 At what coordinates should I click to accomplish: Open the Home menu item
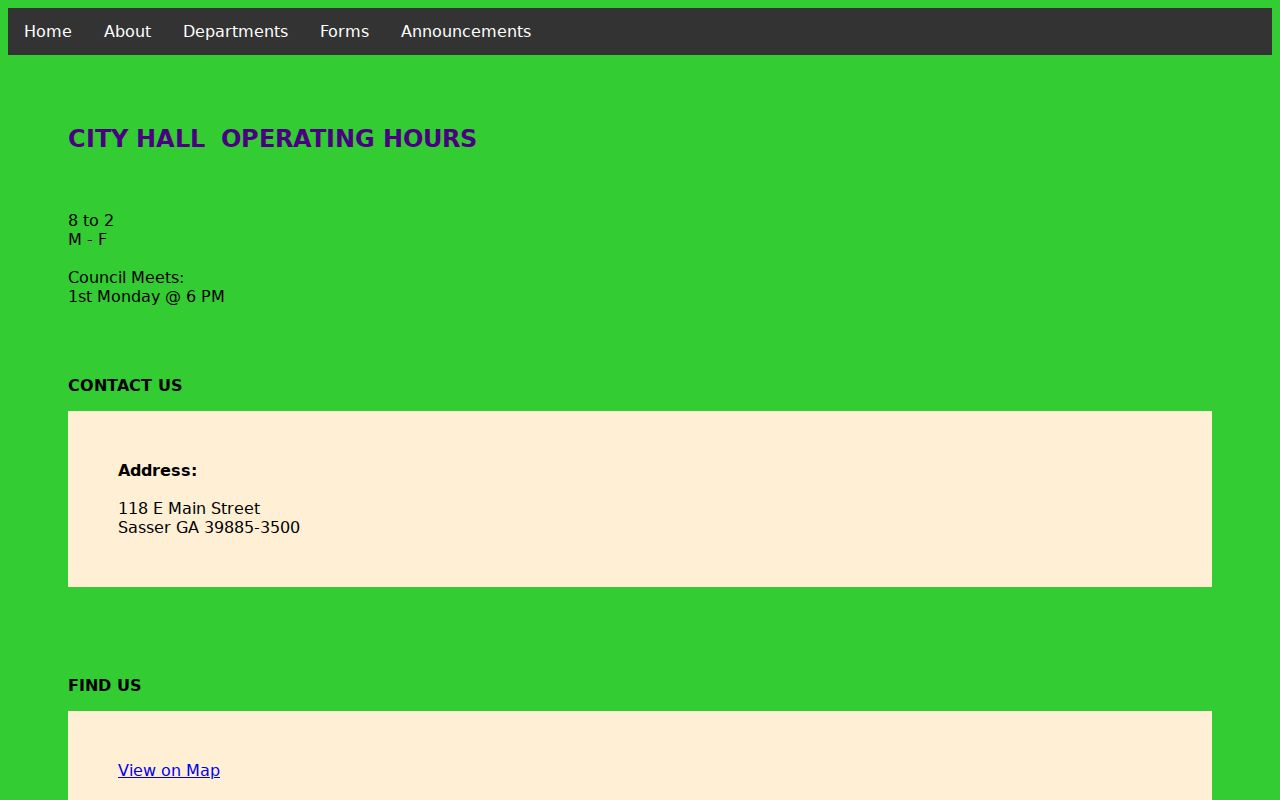48,32
